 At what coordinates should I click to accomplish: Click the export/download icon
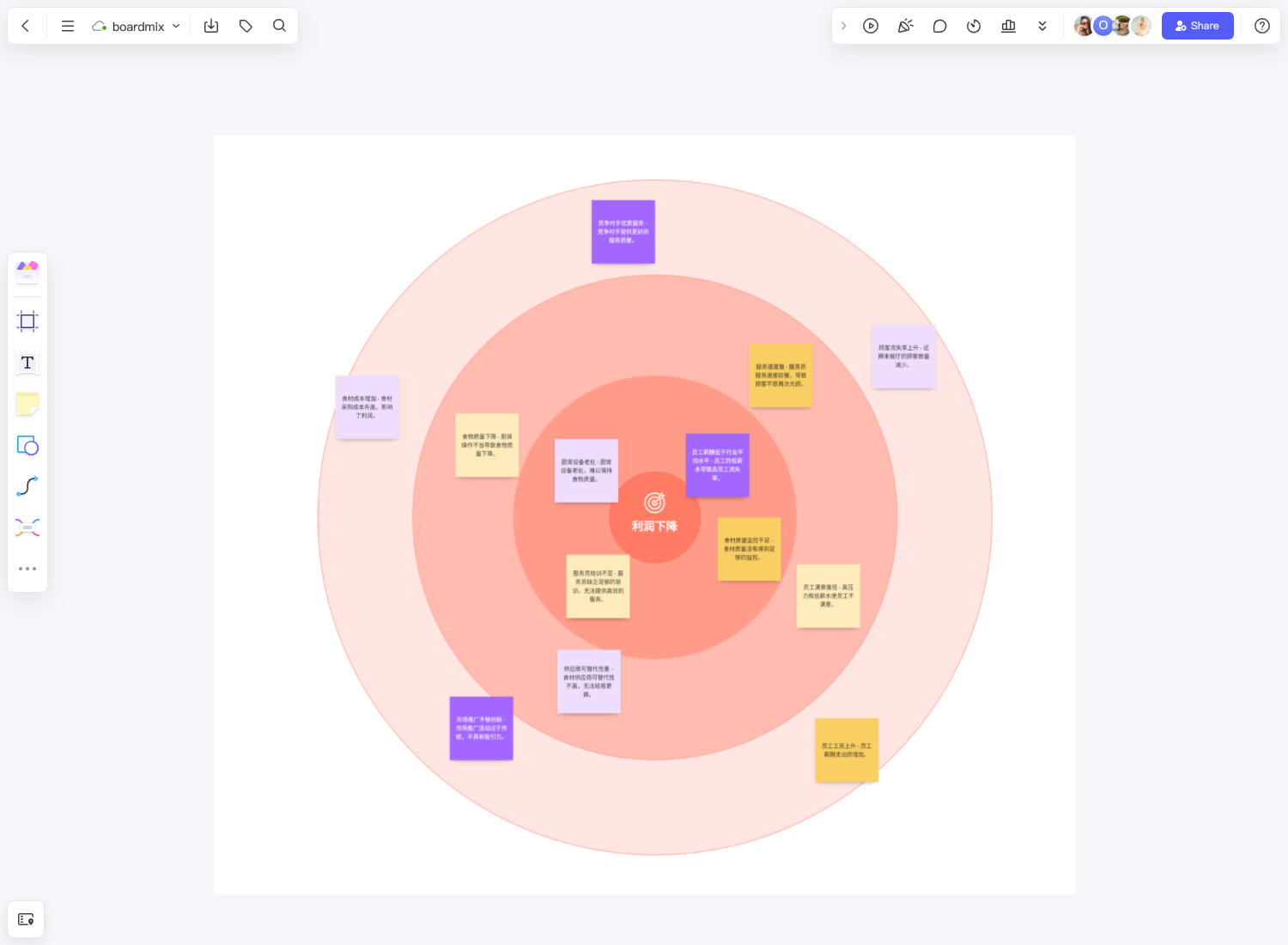click(x=211, y=26)
